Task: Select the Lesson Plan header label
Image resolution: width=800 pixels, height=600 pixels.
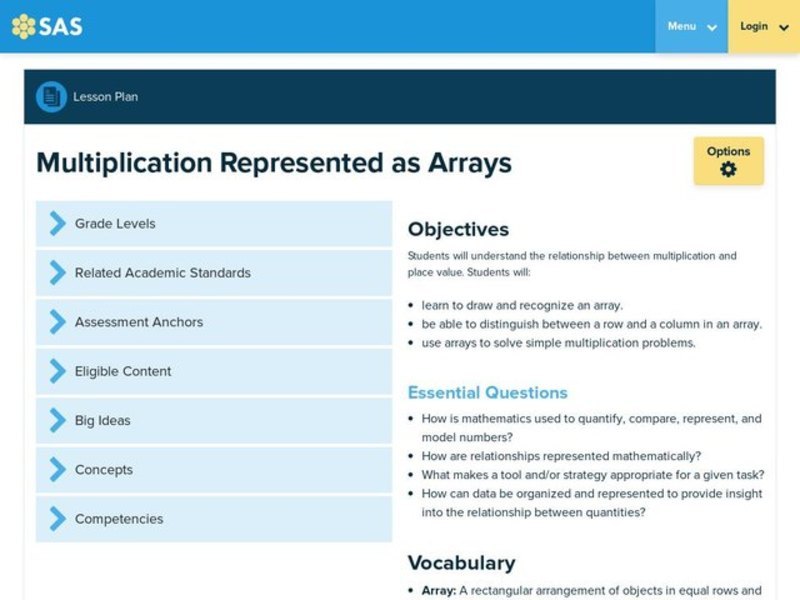Action: point(105,96)
